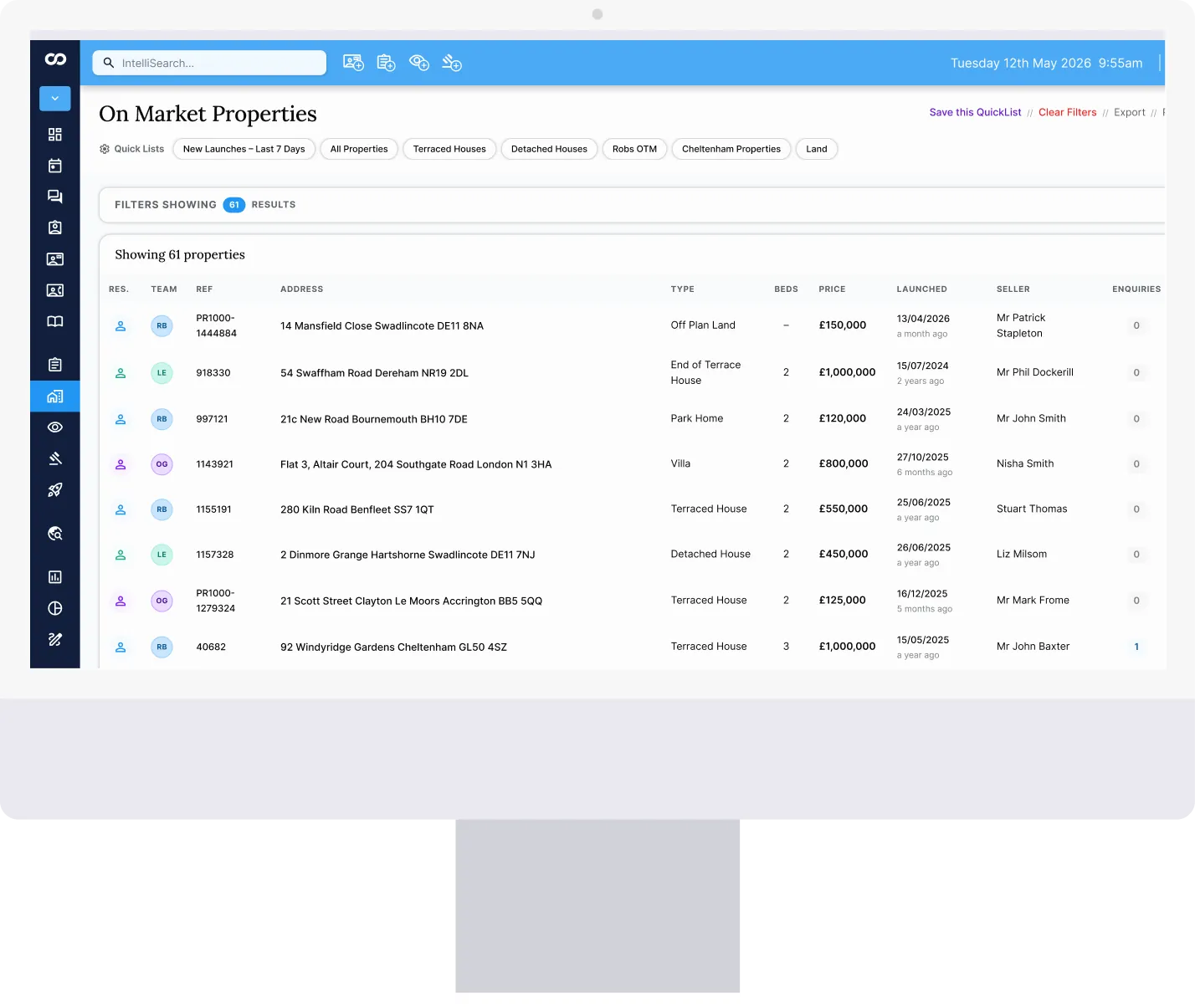Click the add clipboard task icon
The width and height of the screenshot is (1195, 1008).
[386, 63]
